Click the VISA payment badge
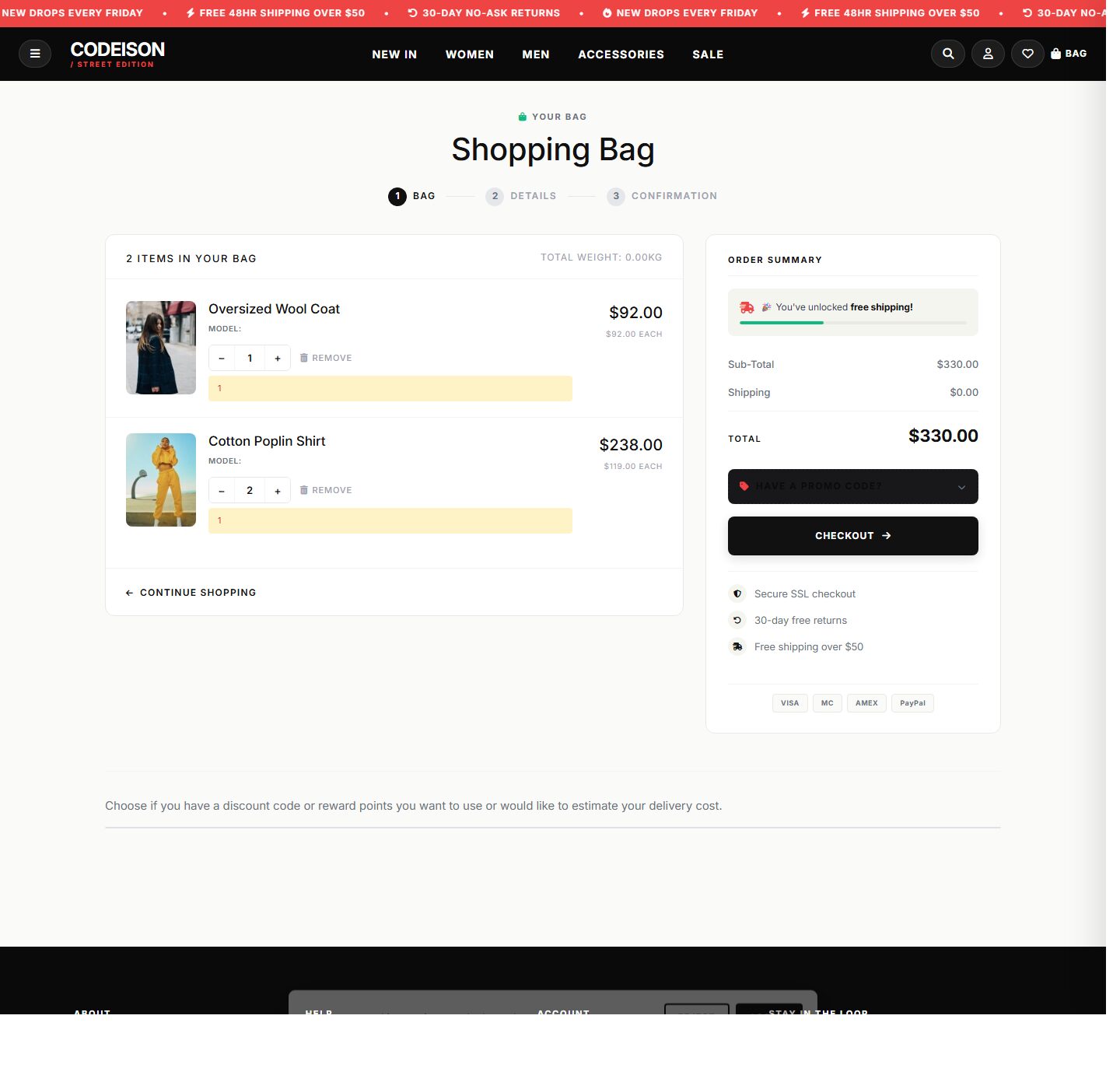The height and width of the screenshot is (1089, 1120). (790, 703)
